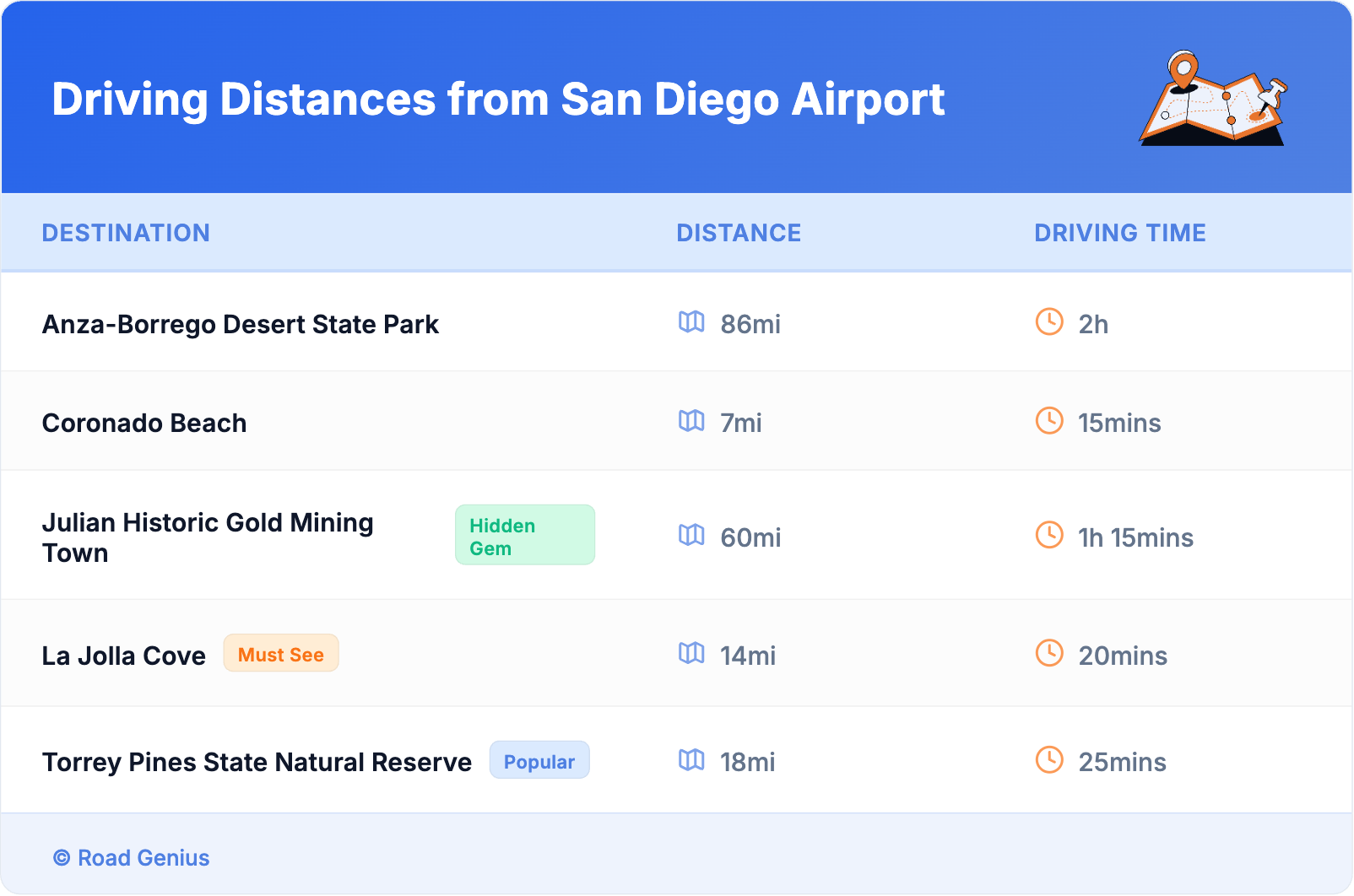Click map icon beside 60mi distance

691,536
